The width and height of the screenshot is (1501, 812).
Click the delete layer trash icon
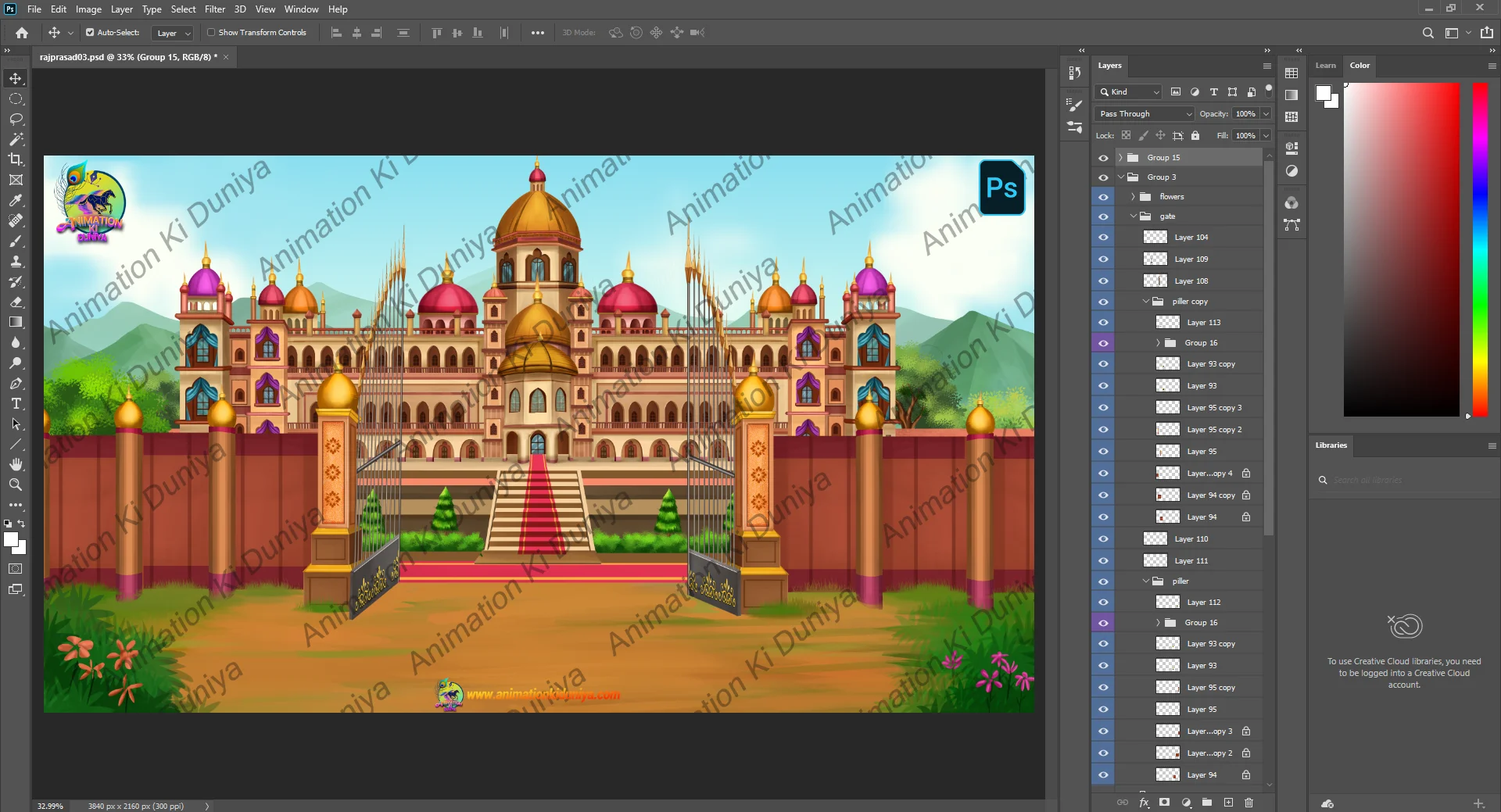coord(1248,803)
